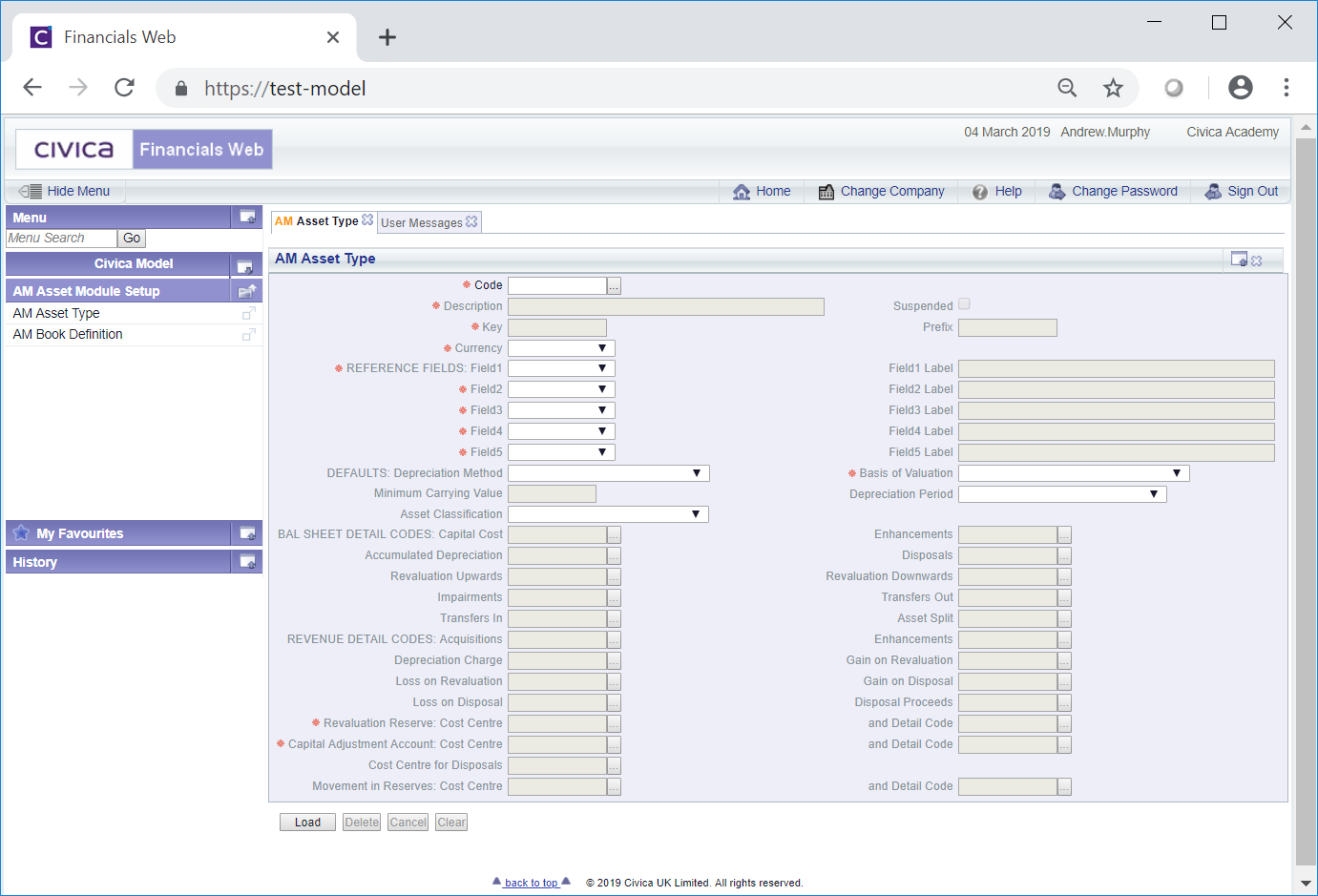
Task: Reload the browser page
Action: pos(124,88)
